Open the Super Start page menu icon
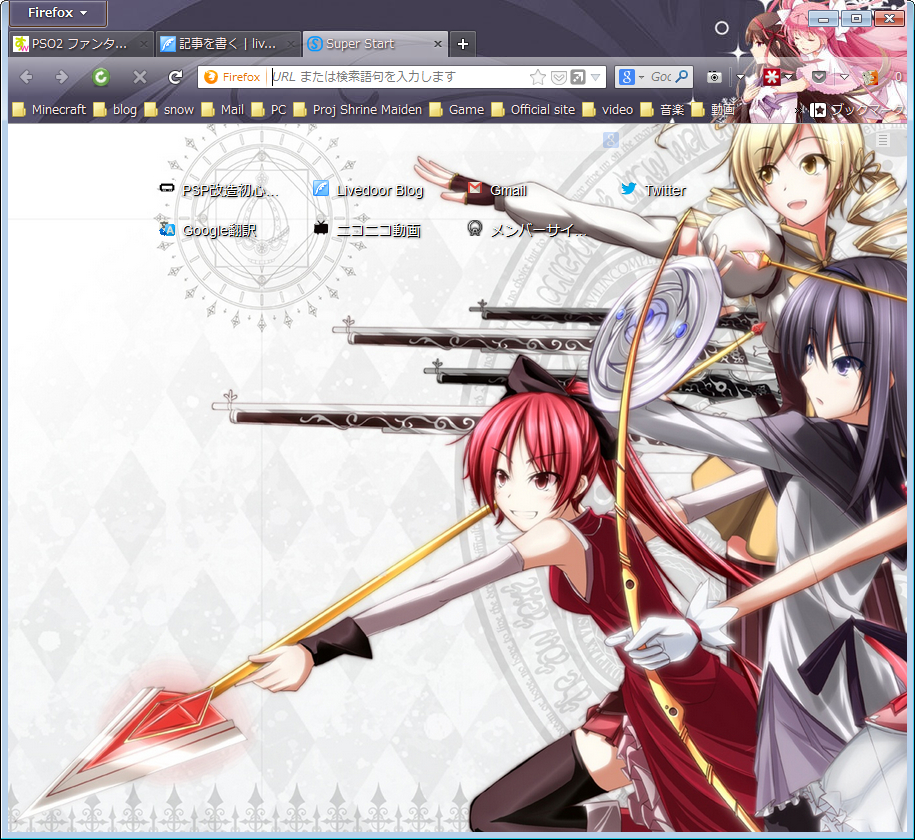Image resolution: width=915 pixels, height=840 pixels. [883, 140]
